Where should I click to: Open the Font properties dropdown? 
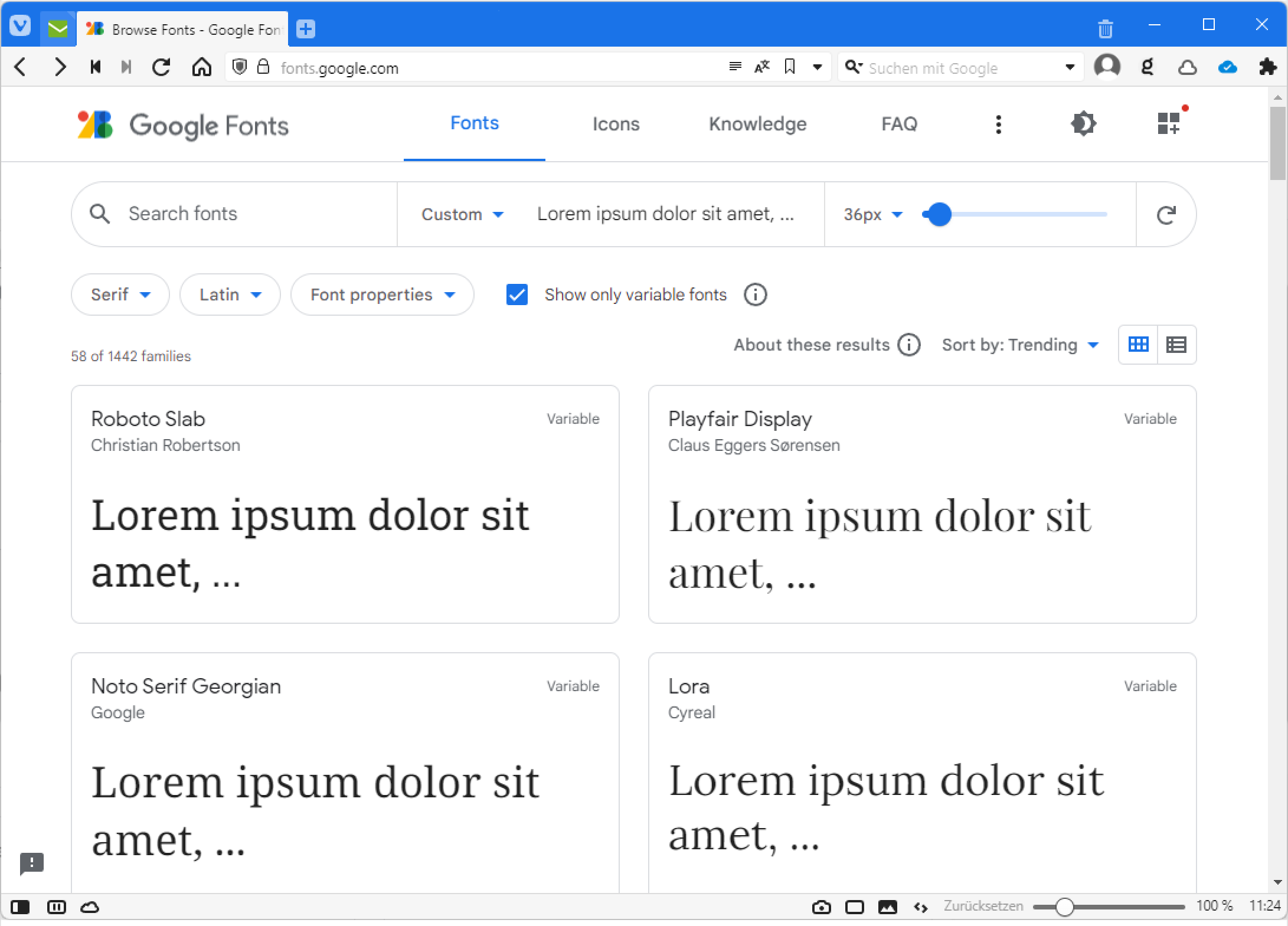click(382, 295)
